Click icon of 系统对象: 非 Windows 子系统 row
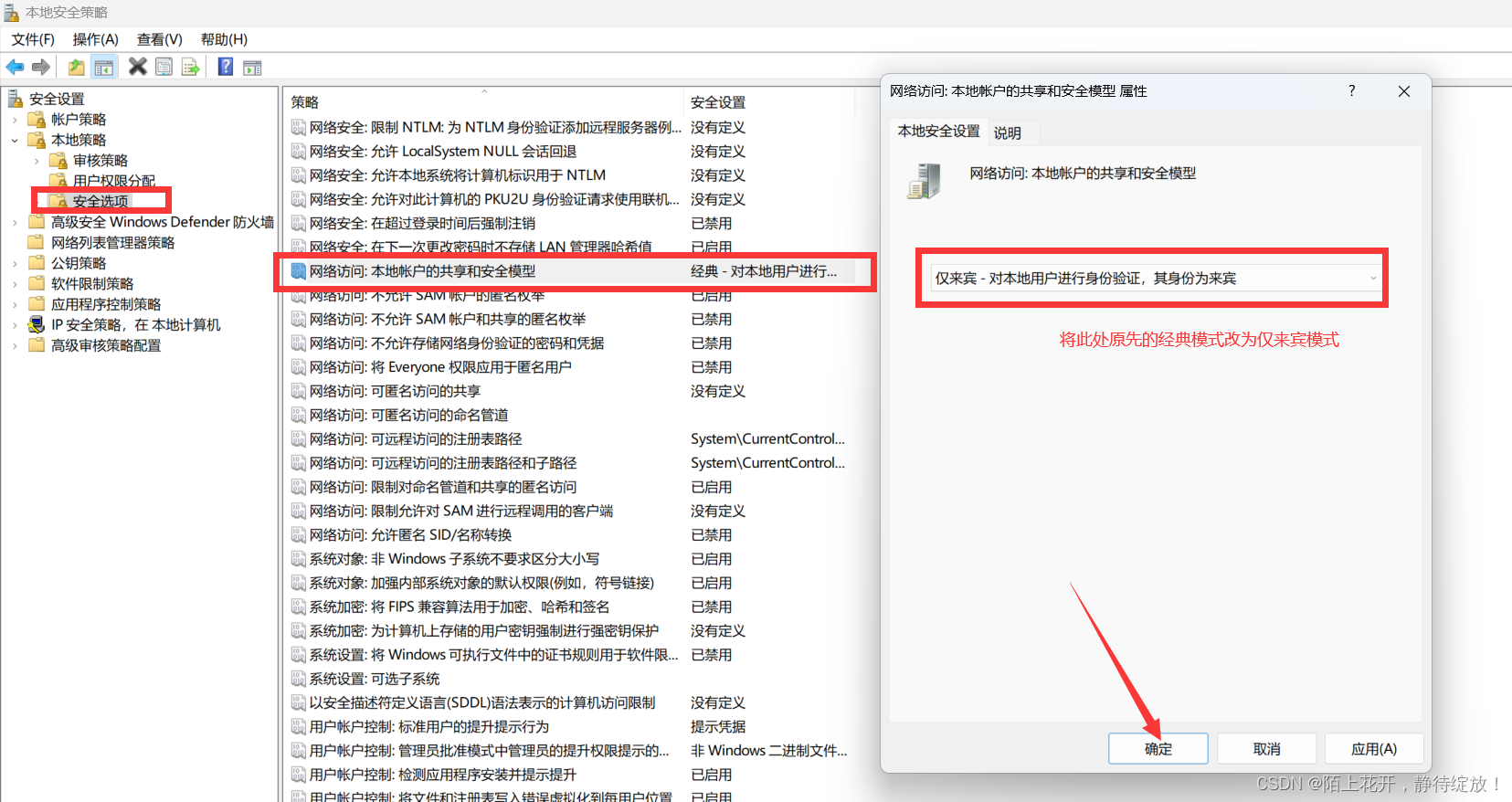Image resolution: width=1512 pixels, height=802 pixels. tap(299, 559)
